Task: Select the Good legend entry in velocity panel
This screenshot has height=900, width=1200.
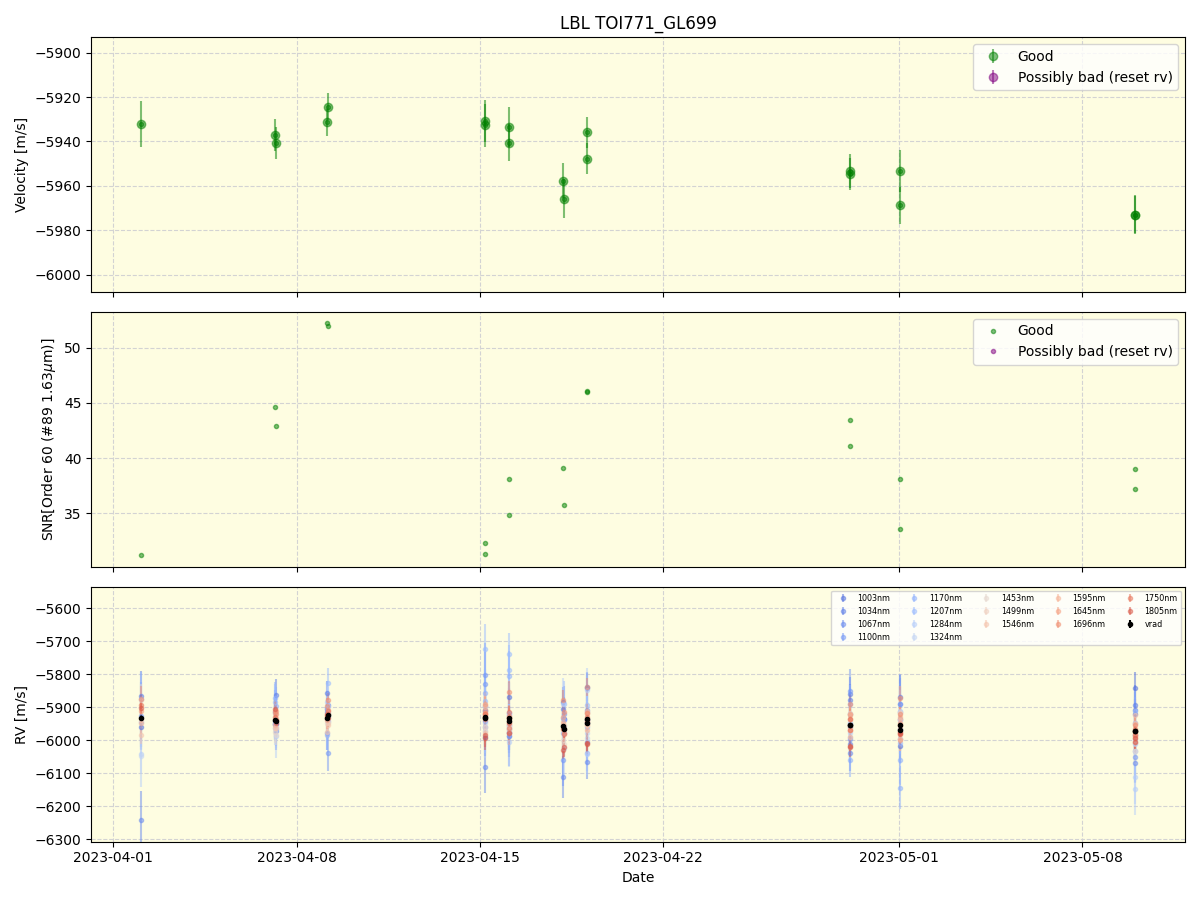Action: [x=1035, y=56]
